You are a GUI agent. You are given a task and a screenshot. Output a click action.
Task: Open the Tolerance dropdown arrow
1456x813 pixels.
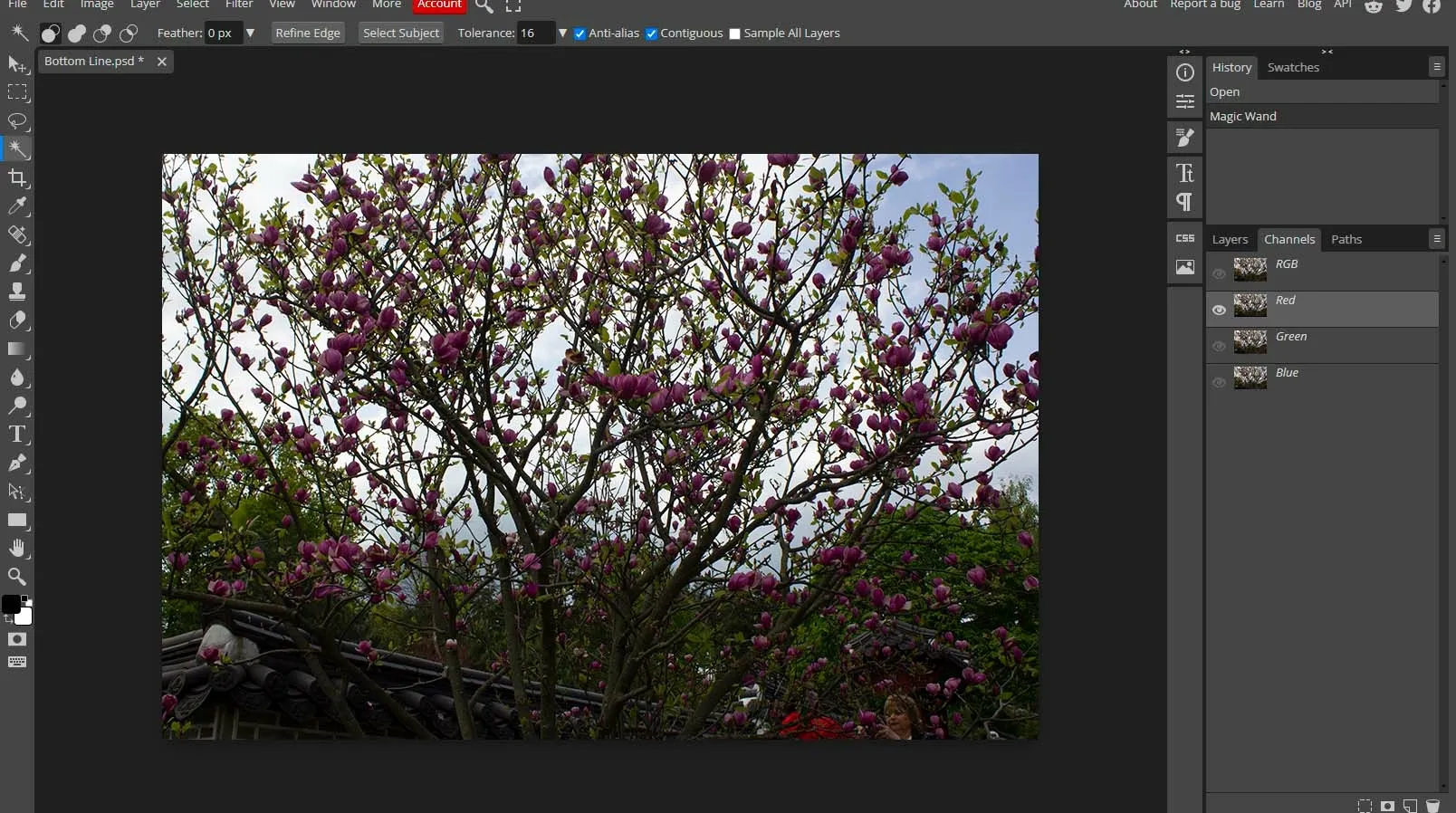tap(562, 33)
